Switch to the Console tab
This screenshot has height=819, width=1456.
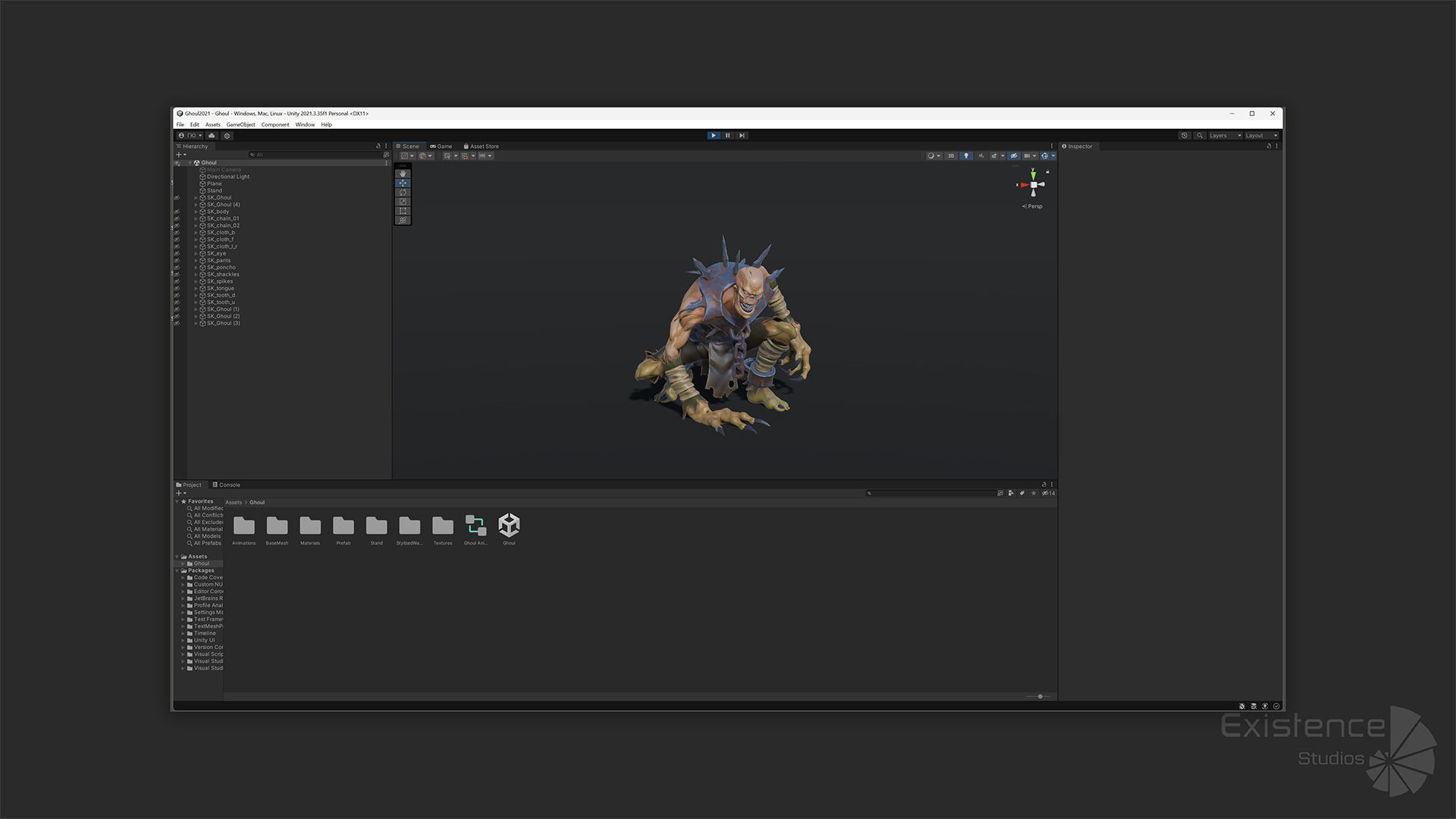[x=227, y=485]
